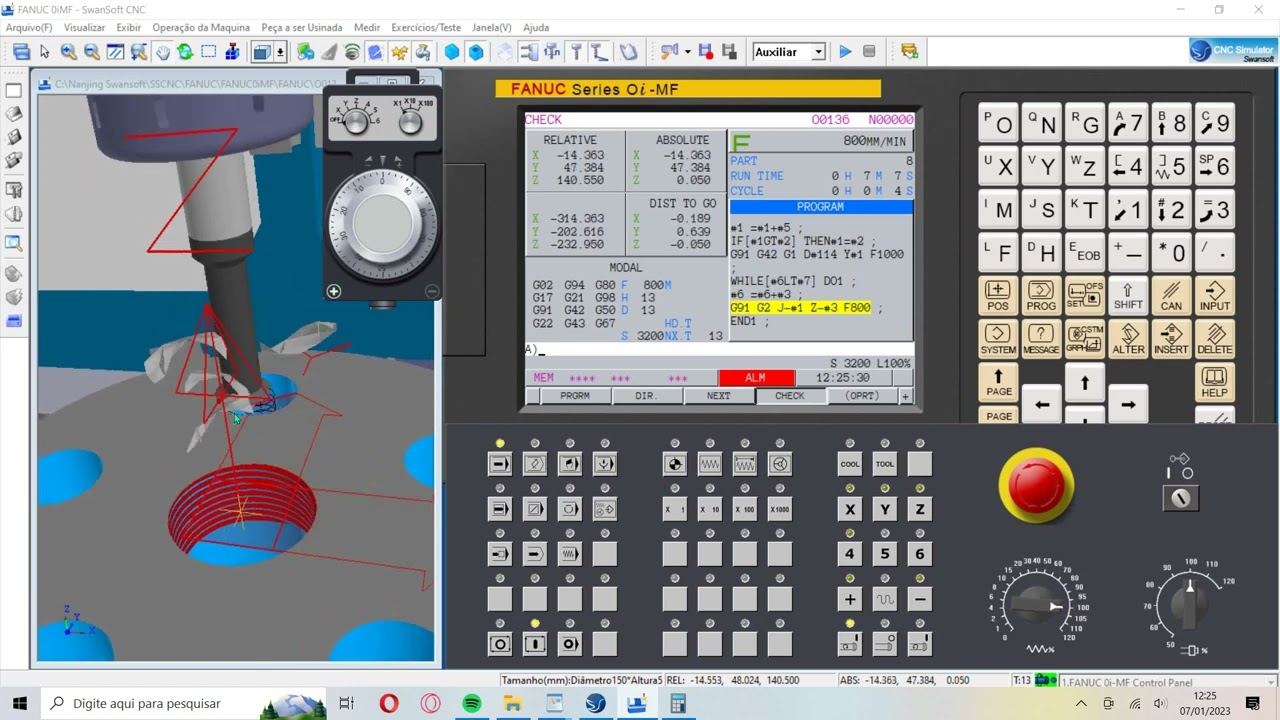Click the Windows Start button

click(x=20, y=704)
